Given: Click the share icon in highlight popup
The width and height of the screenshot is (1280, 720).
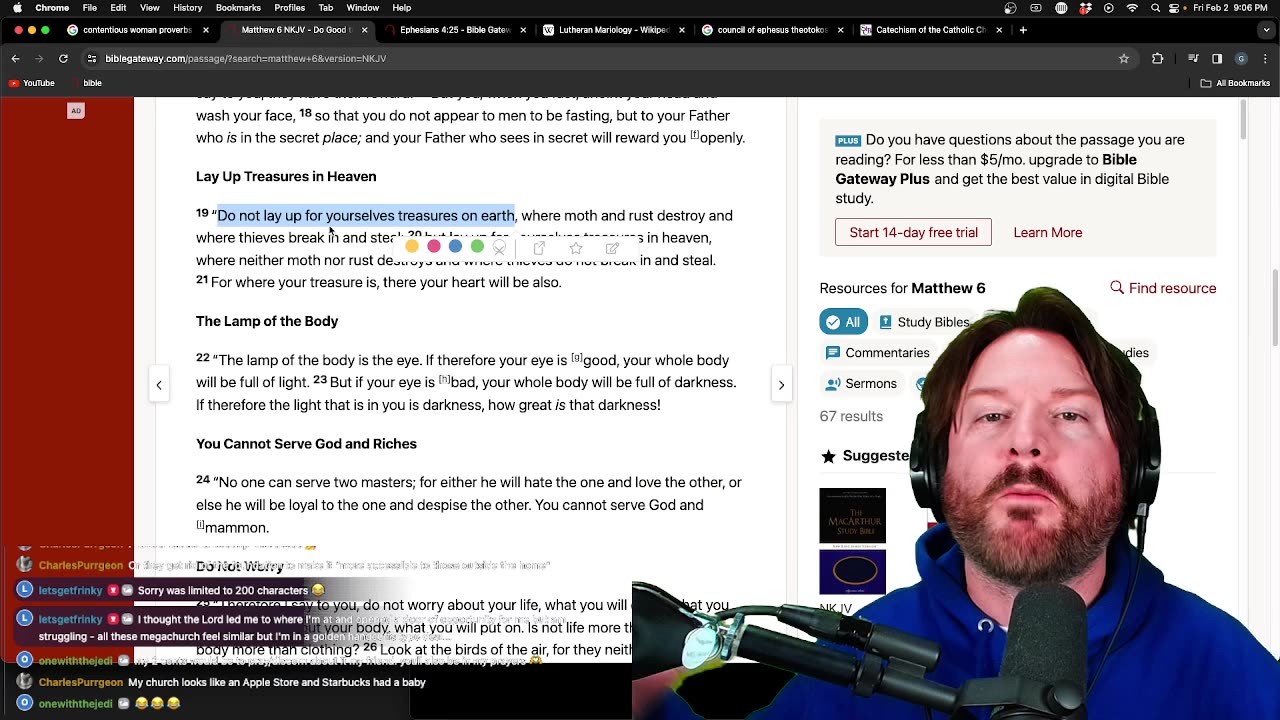Looking at the screenshot, I should click(539, 247).
